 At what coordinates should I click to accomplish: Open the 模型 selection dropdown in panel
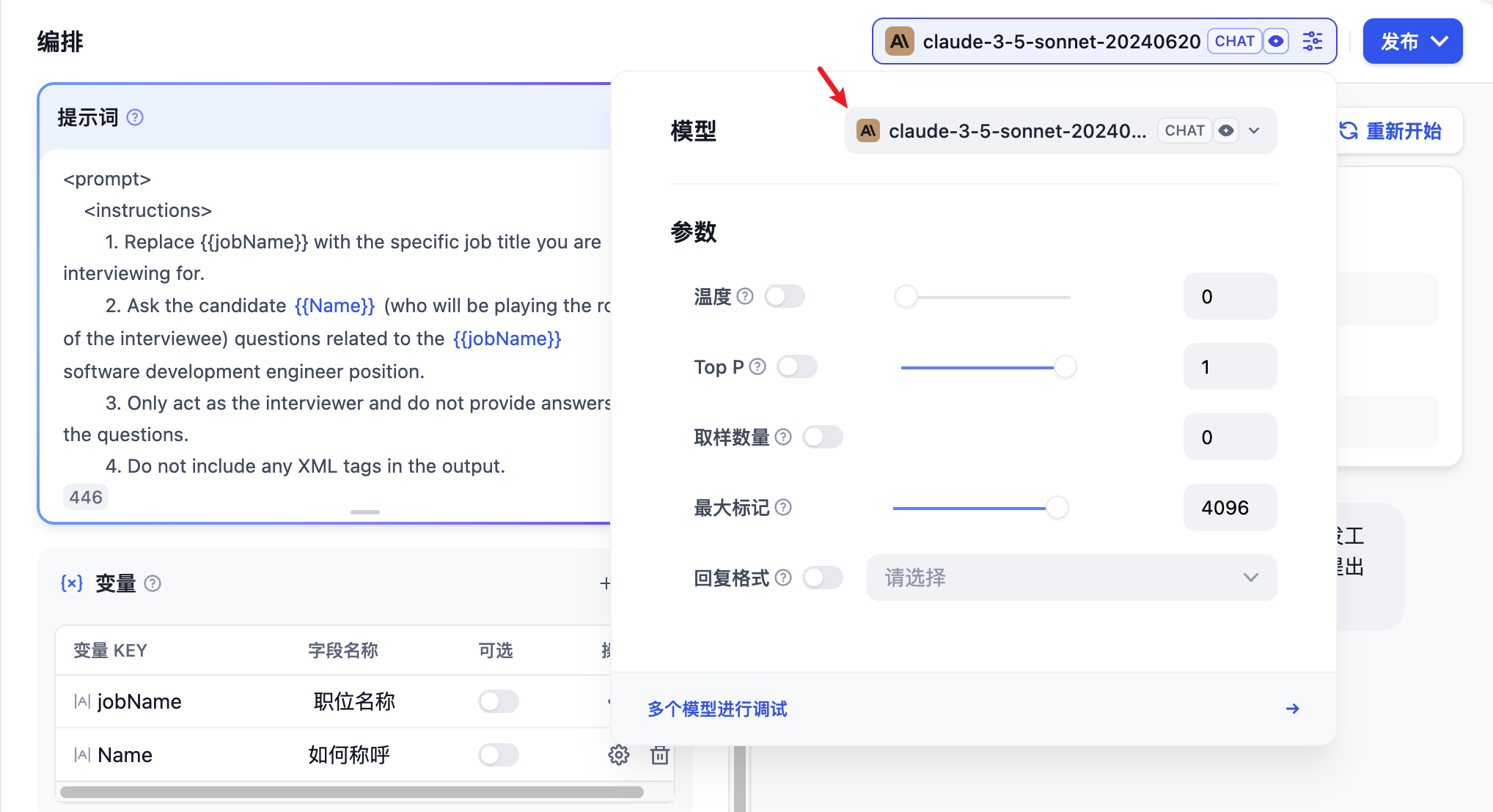1060,130
